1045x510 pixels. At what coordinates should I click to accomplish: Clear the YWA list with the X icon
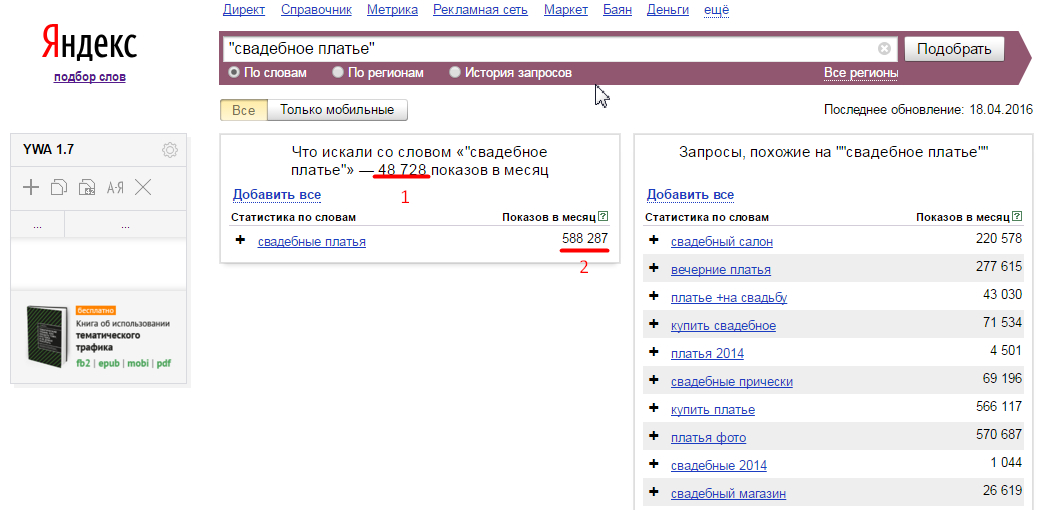[143, 187]
